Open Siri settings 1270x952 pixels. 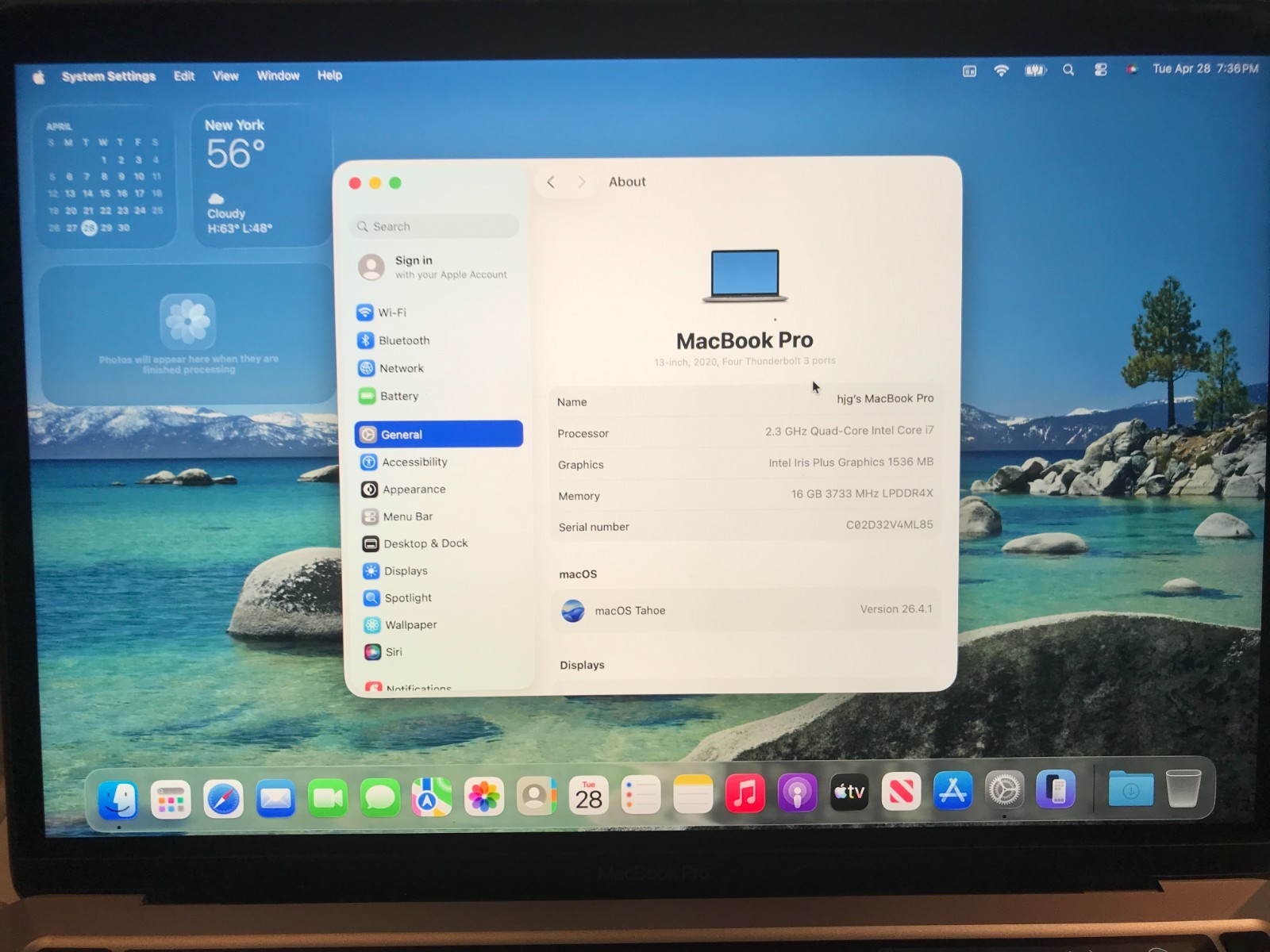click(x=383, y=652)
